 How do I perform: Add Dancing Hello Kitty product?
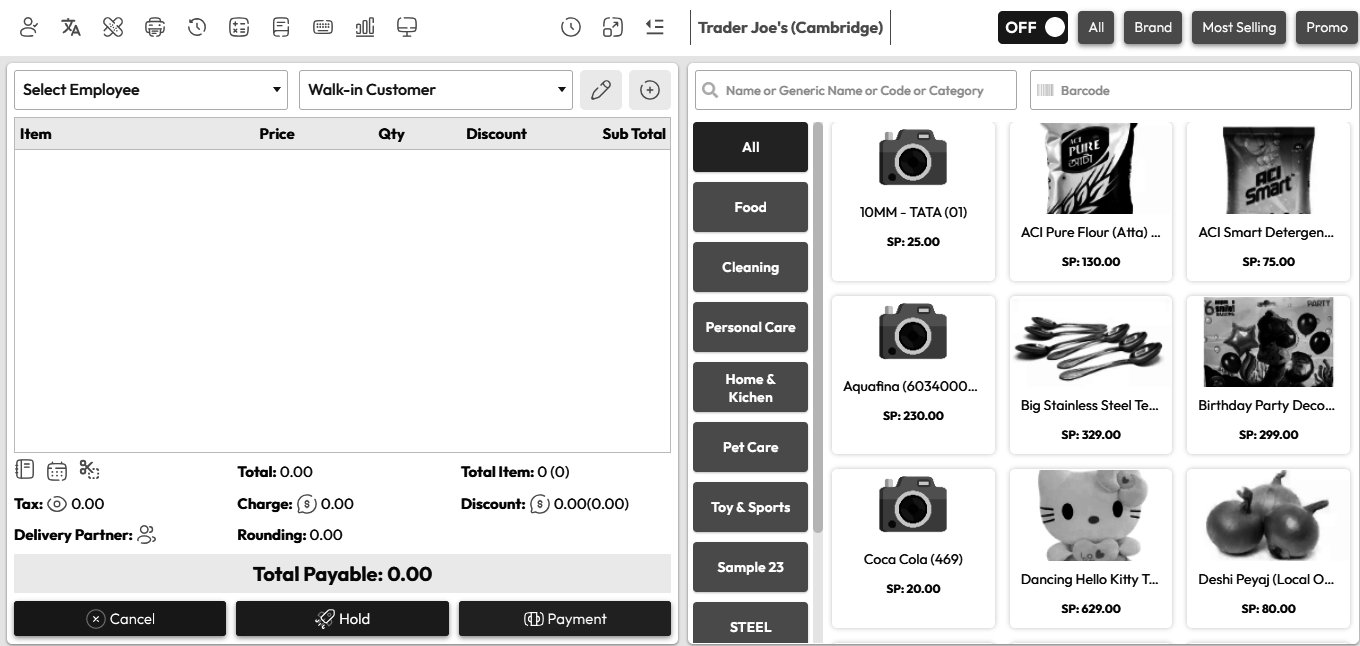[x=1091, y=548]
